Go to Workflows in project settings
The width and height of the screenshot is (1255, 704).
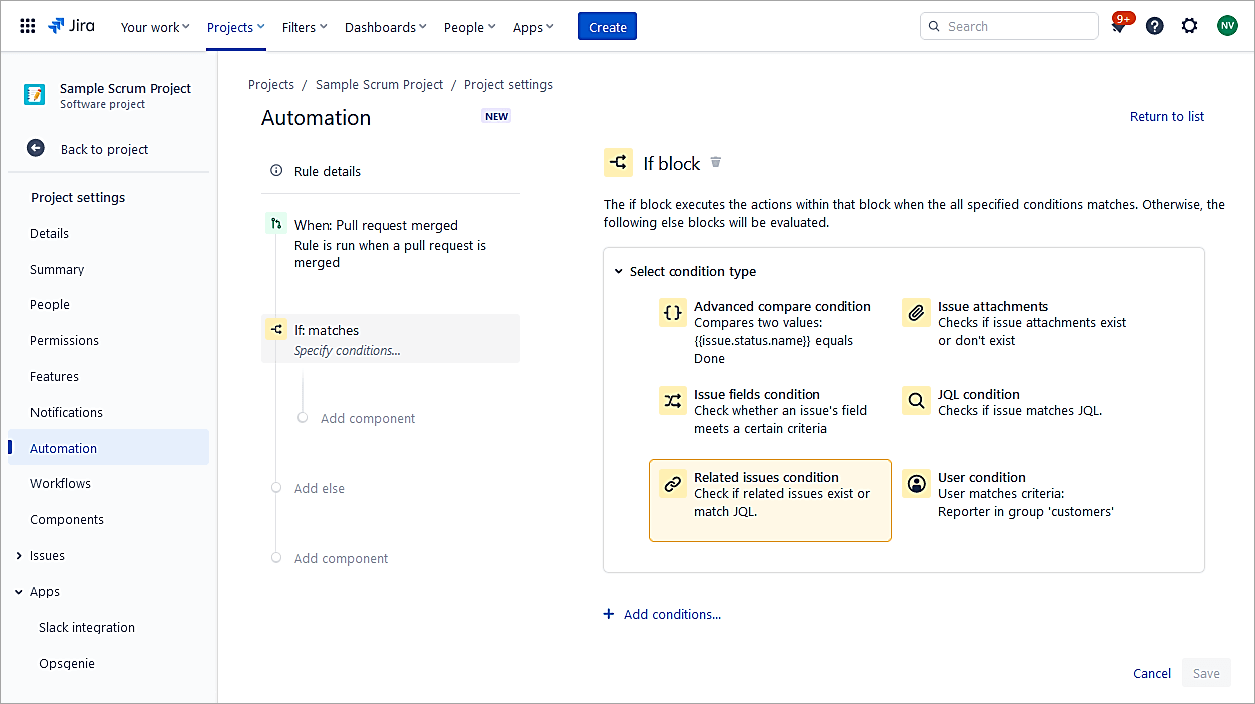[x=60, y=483]
